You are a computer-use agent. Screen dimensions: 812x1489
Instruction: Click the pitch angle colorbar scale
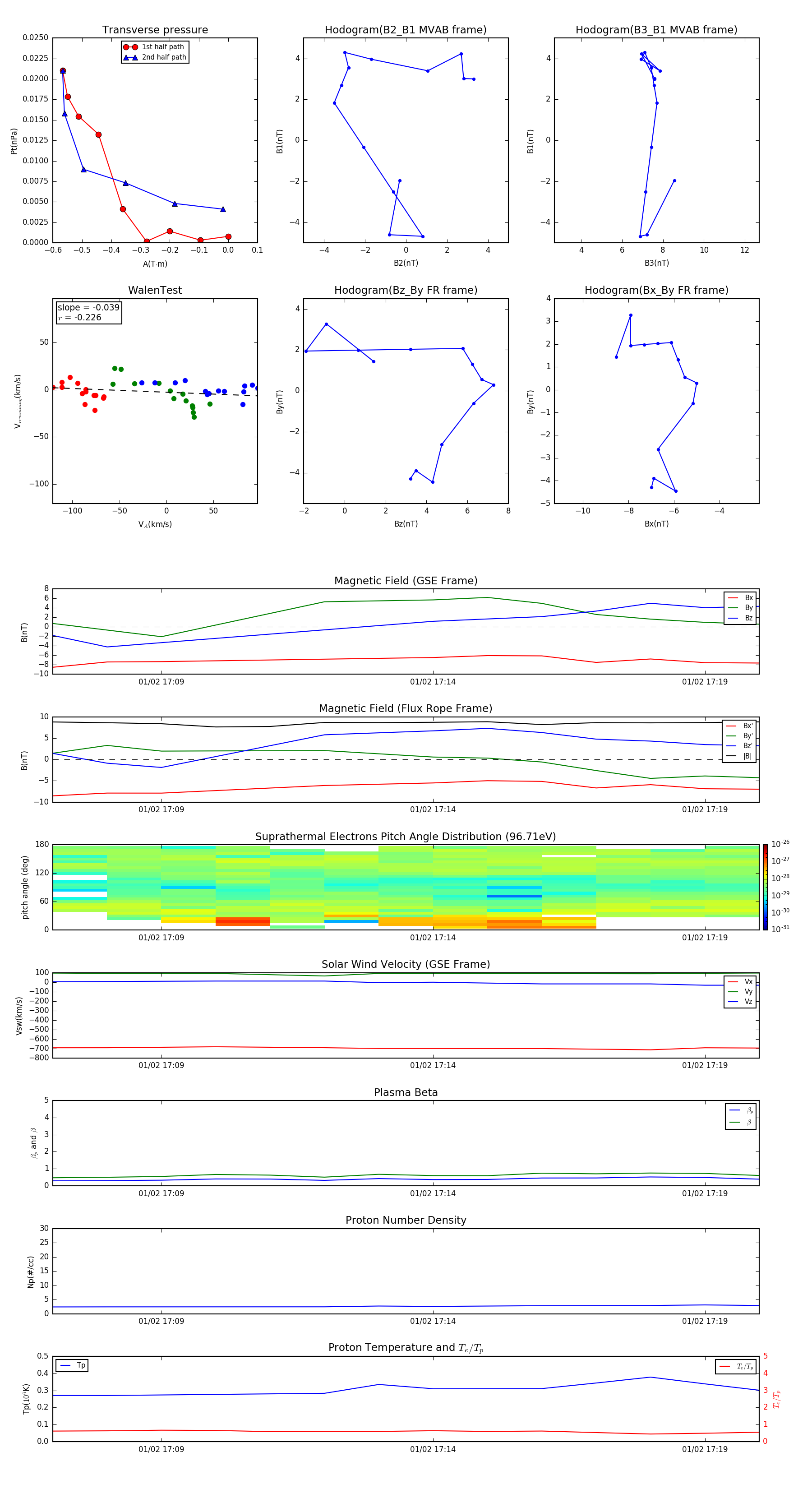765,887
